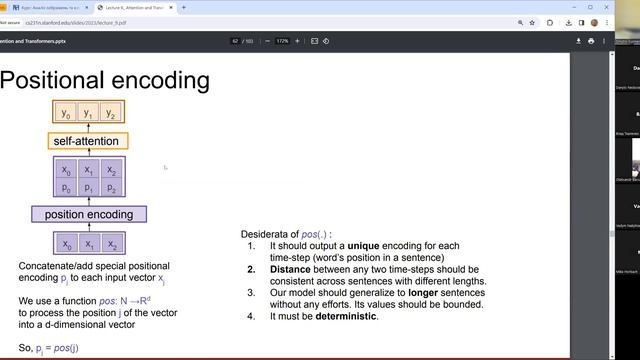Open browser zoom magnifier icon

coord(520,23)
